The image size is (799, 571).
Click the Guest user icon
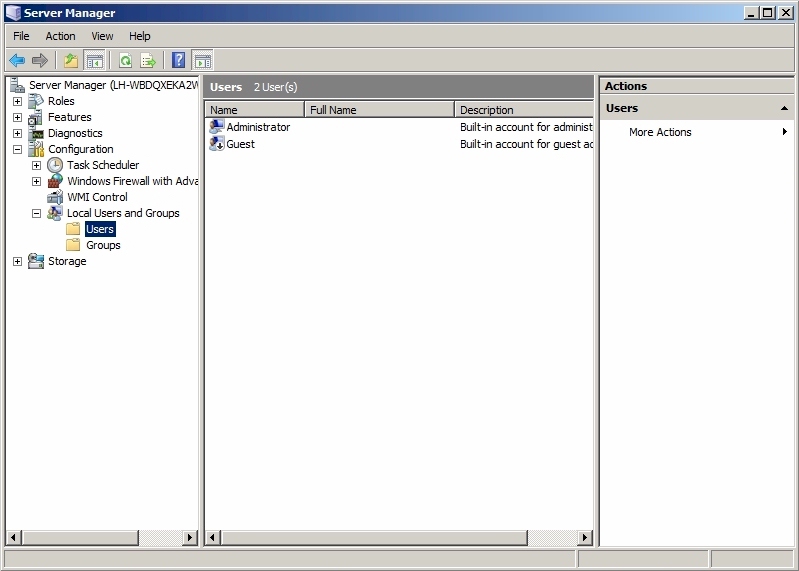coord(217,144)
